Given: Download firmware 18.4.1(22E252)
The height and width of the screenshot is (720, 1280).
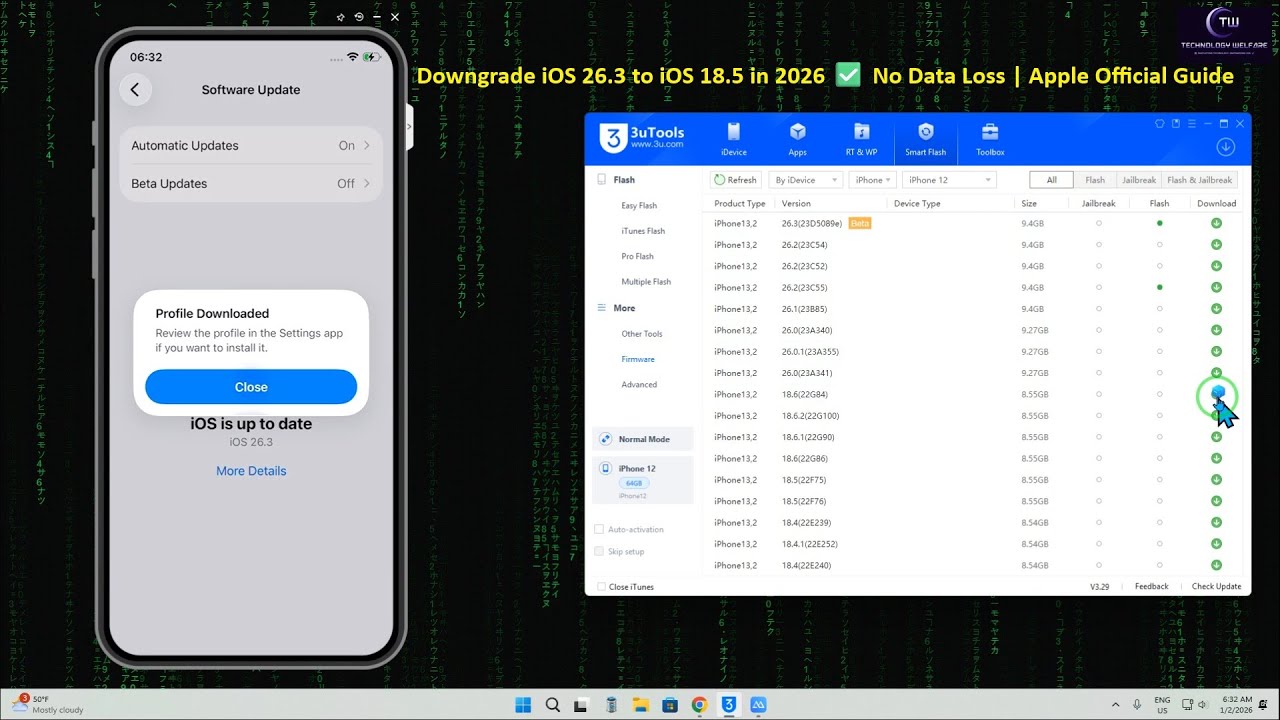Looking at the screenshot, I should pyautogui.click(x=1216, y=544).
